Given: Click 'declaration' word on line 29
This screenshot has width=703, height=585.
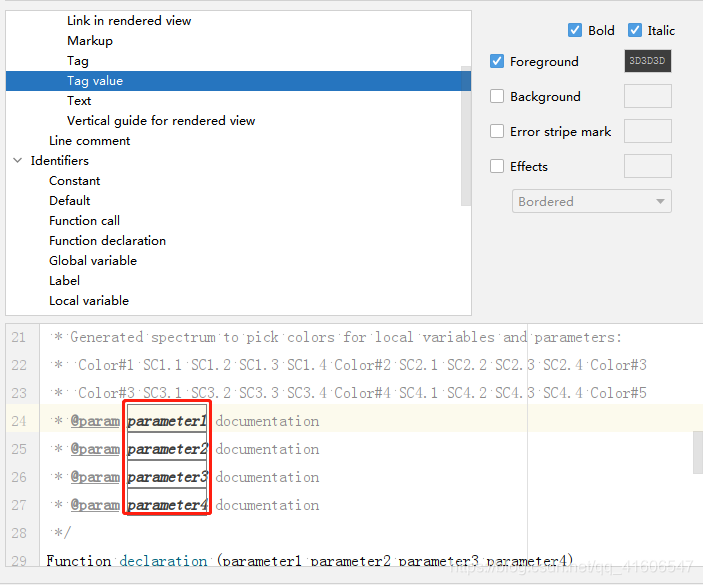Looking at the screenshot, I should (163, 561).
